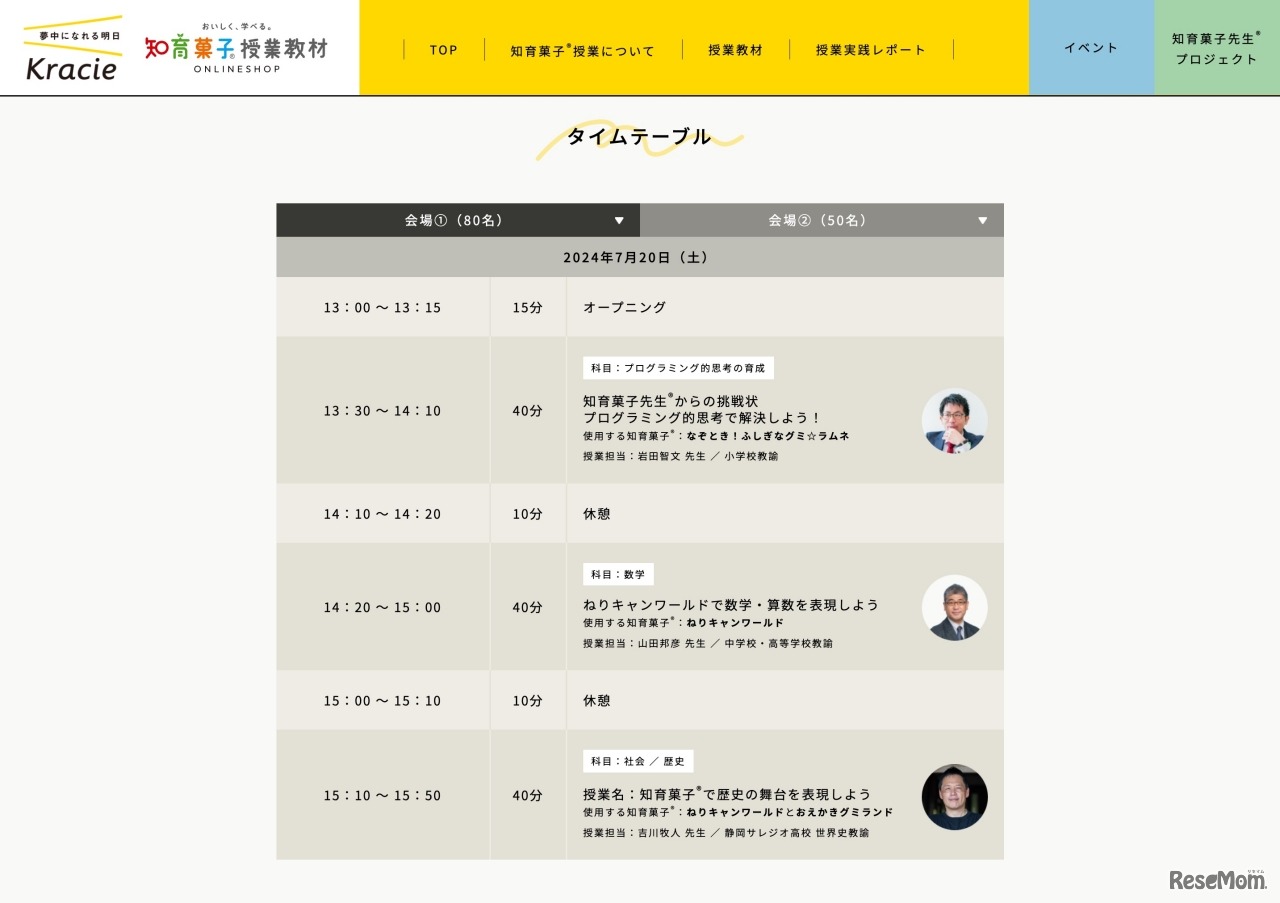Click the イベント navigation button
Screen dimensions: 1280x903
[x=1090, y=47]
